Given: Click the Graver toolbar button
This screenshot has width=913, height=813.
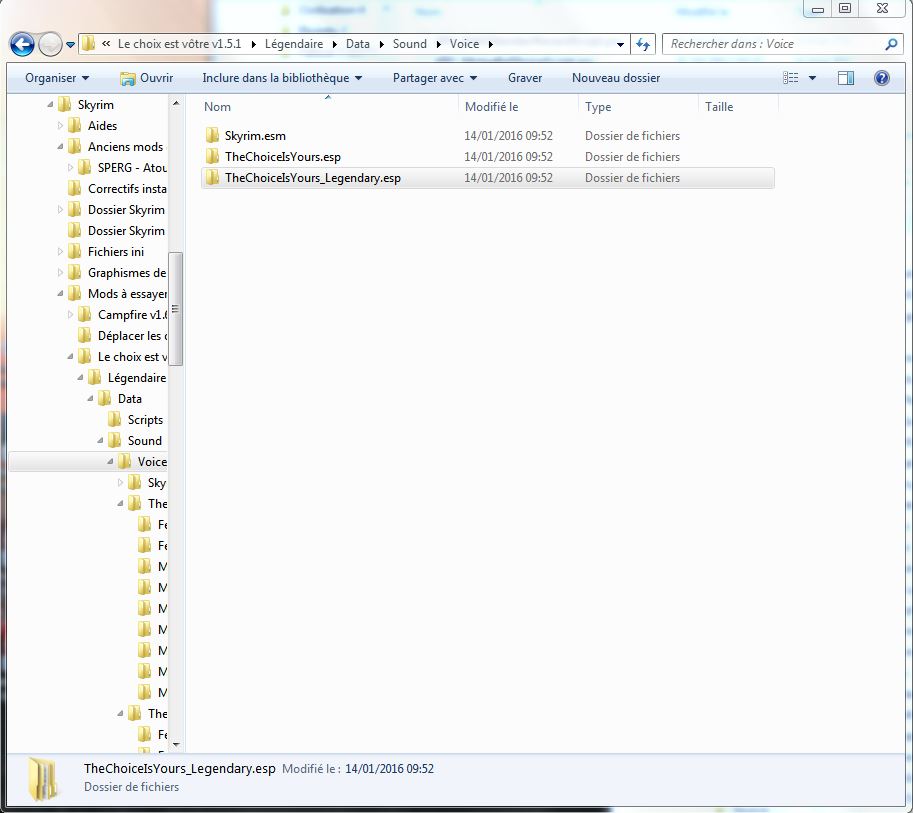Looking at the screenshot, I should tap(525, 78).
